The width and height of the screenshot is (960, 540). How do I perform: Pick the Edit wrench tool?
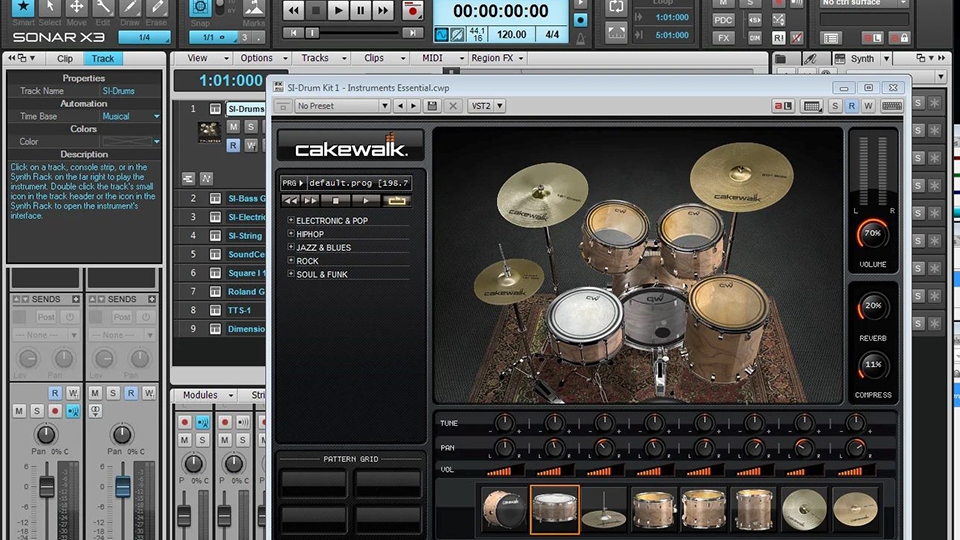pyautogui.click(x=103, y=7)
